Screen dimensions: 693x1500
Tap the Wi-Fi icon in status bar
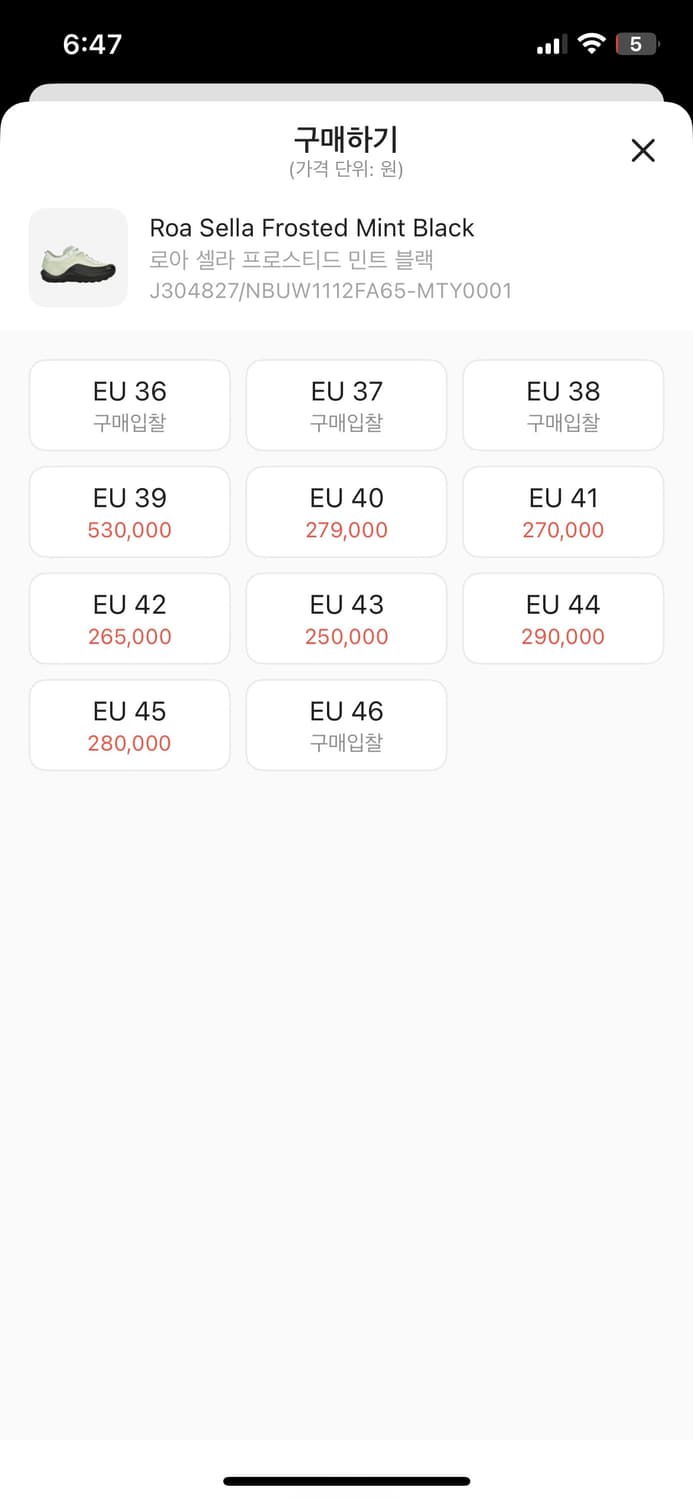tap(592, 44)
